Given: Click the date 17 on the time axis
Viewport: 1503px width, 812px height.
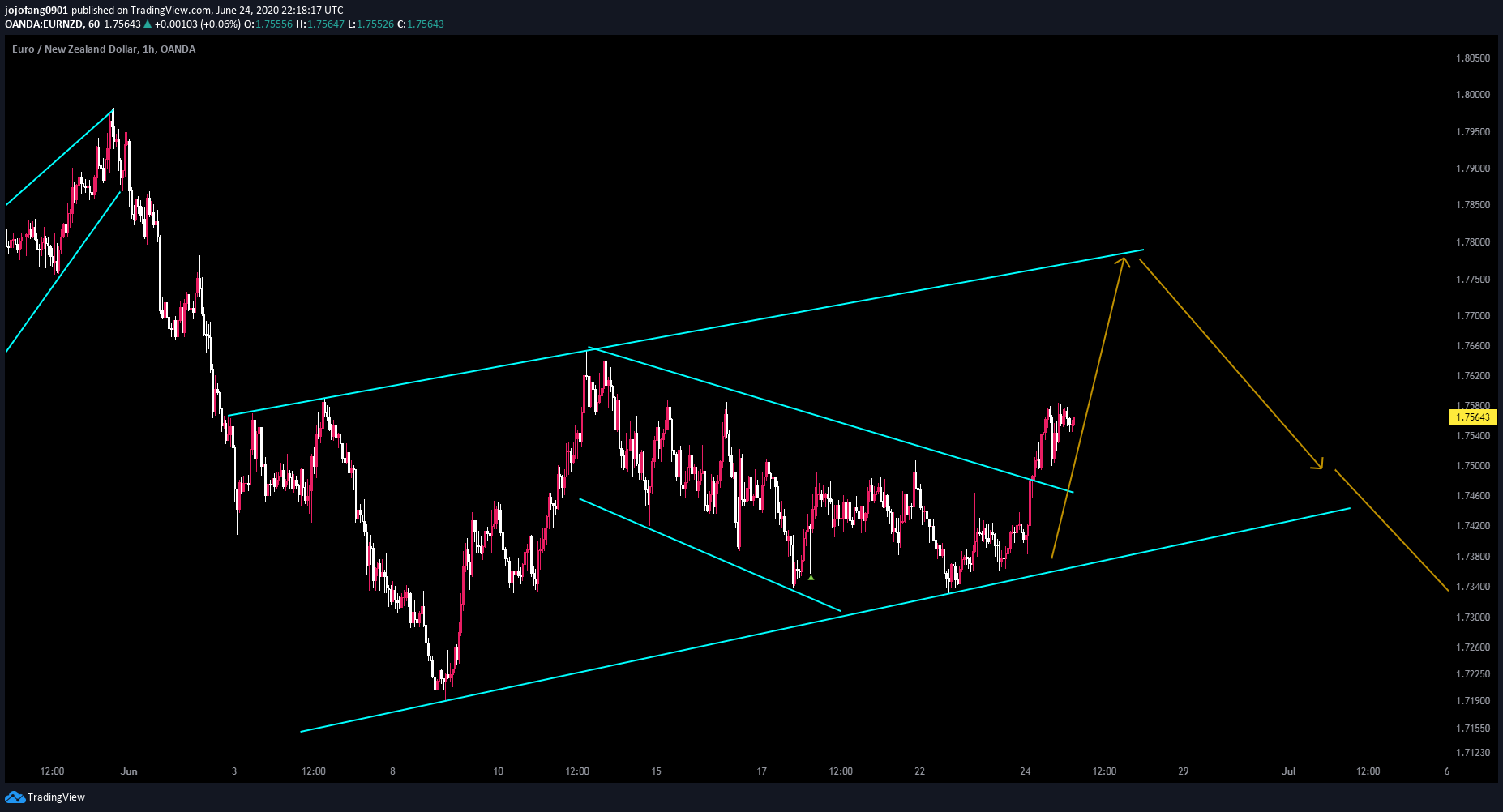Looking at the screenshot, I should point(761,771).
